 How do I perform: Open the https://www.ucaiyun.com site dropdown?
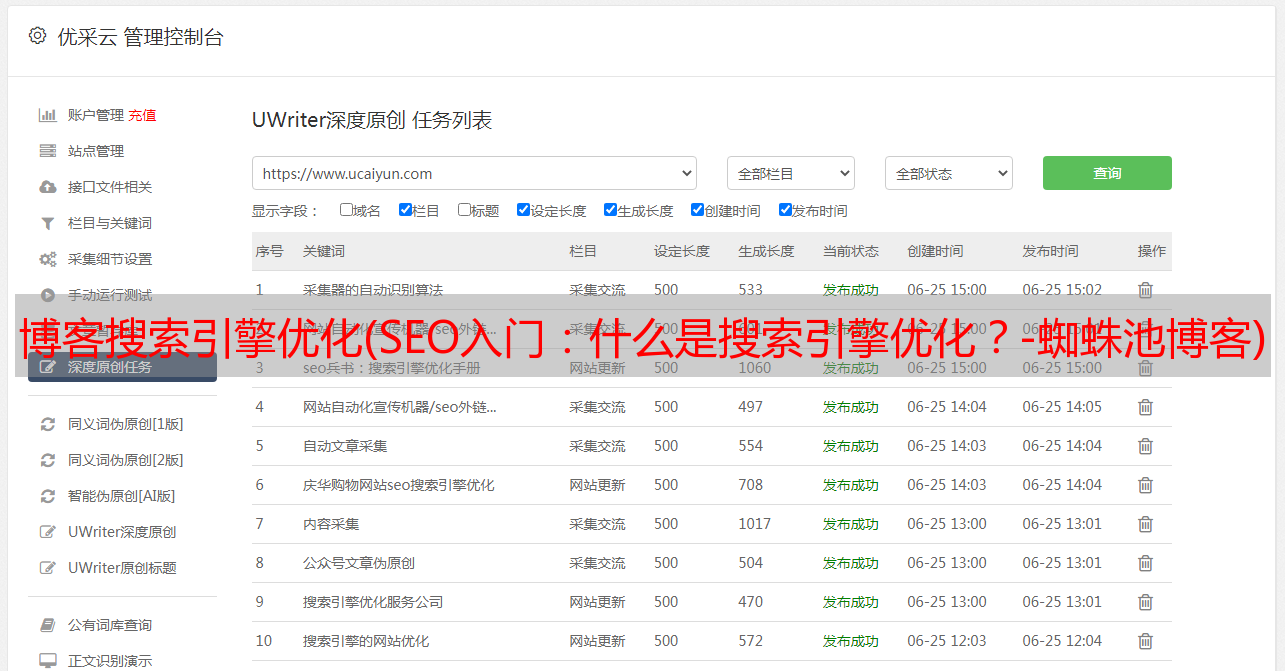point(474,173)
